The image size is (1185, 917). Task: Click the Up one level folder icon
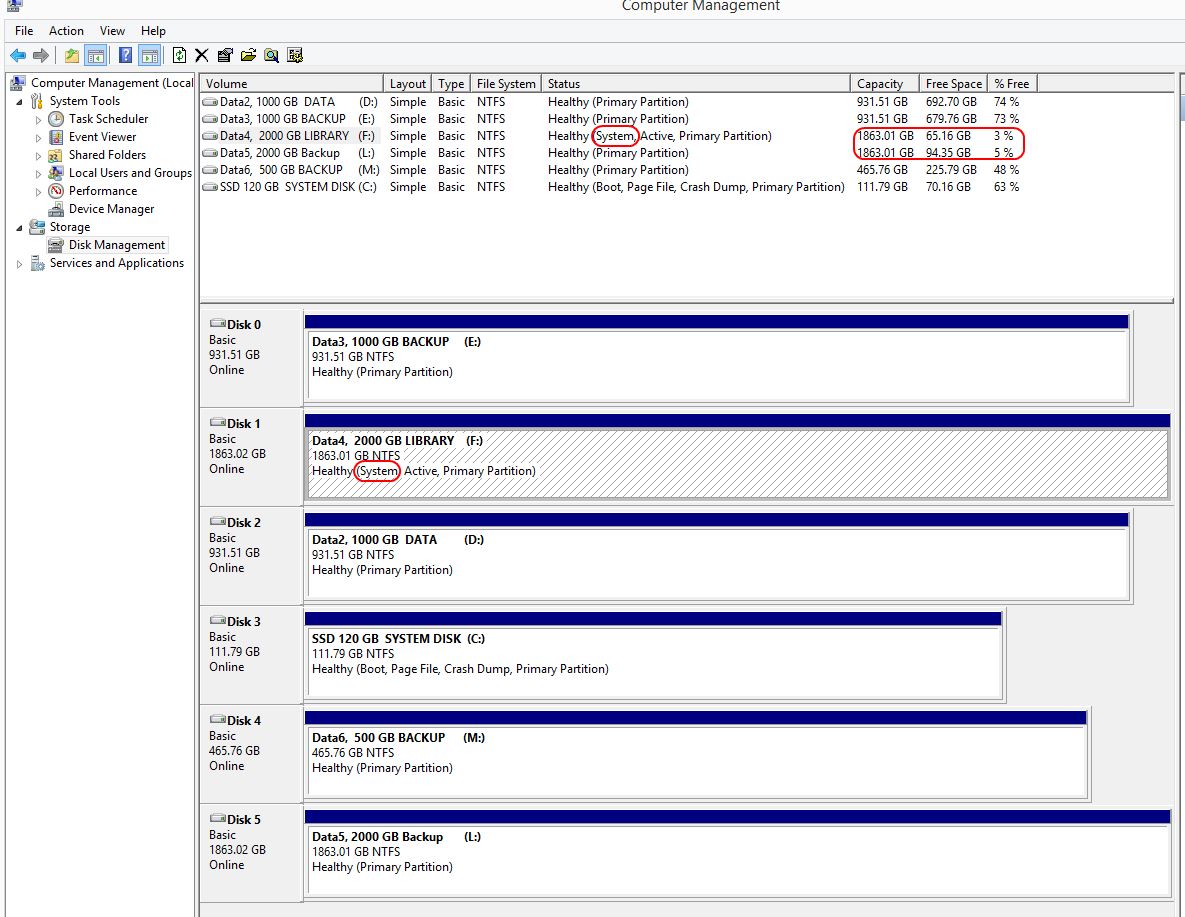click(71, 55)
